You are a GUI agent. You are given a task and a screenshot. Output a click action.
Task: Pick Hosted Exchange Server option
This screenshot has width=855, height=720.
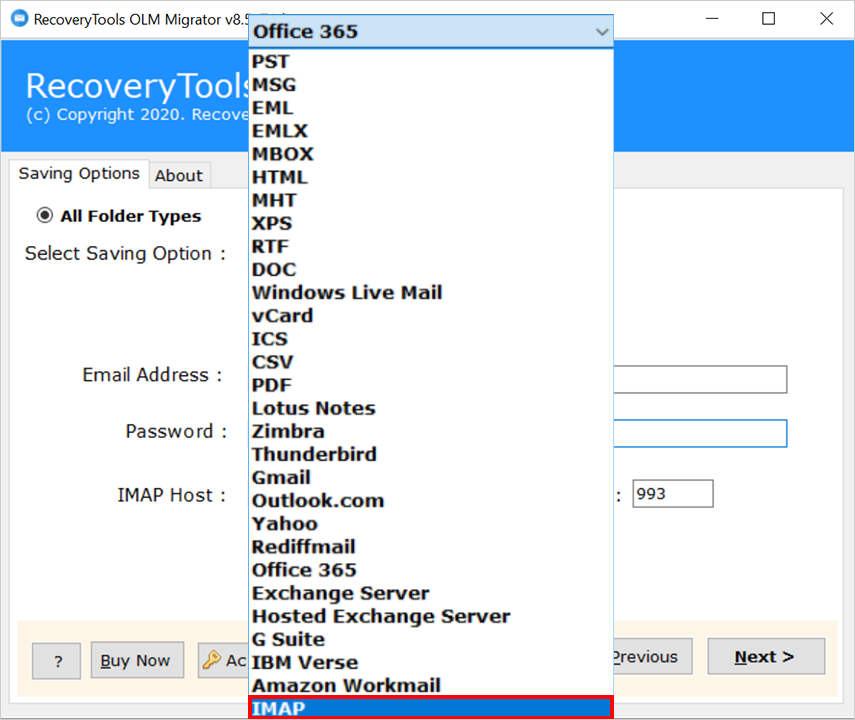coord(431,616)
